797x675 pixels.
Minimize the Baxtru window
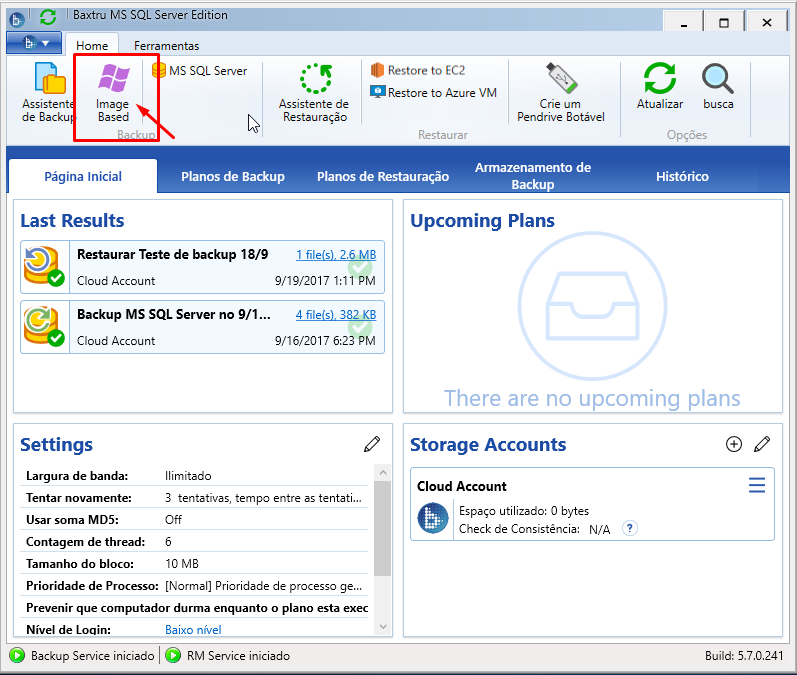coord(684,22)
